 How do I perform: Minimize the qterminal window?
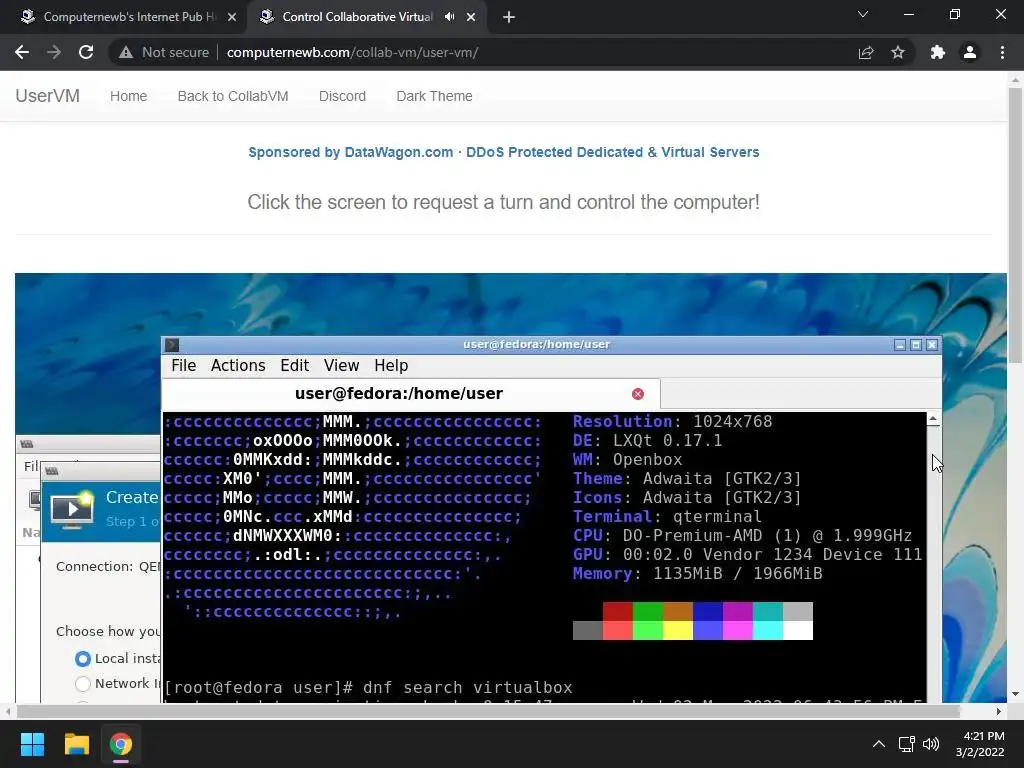point(900,345)
